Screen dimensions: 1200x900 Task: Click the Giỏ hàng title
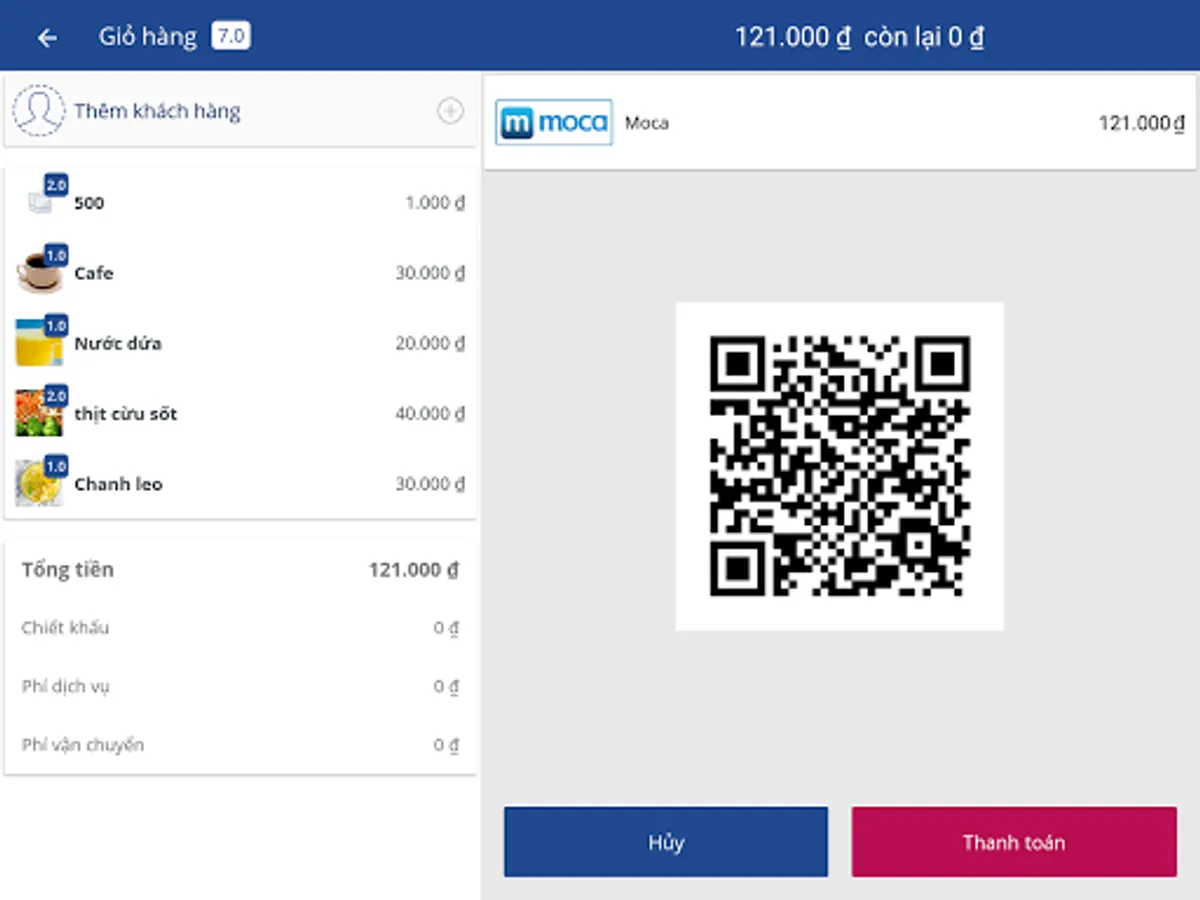[x=148, y=37]
